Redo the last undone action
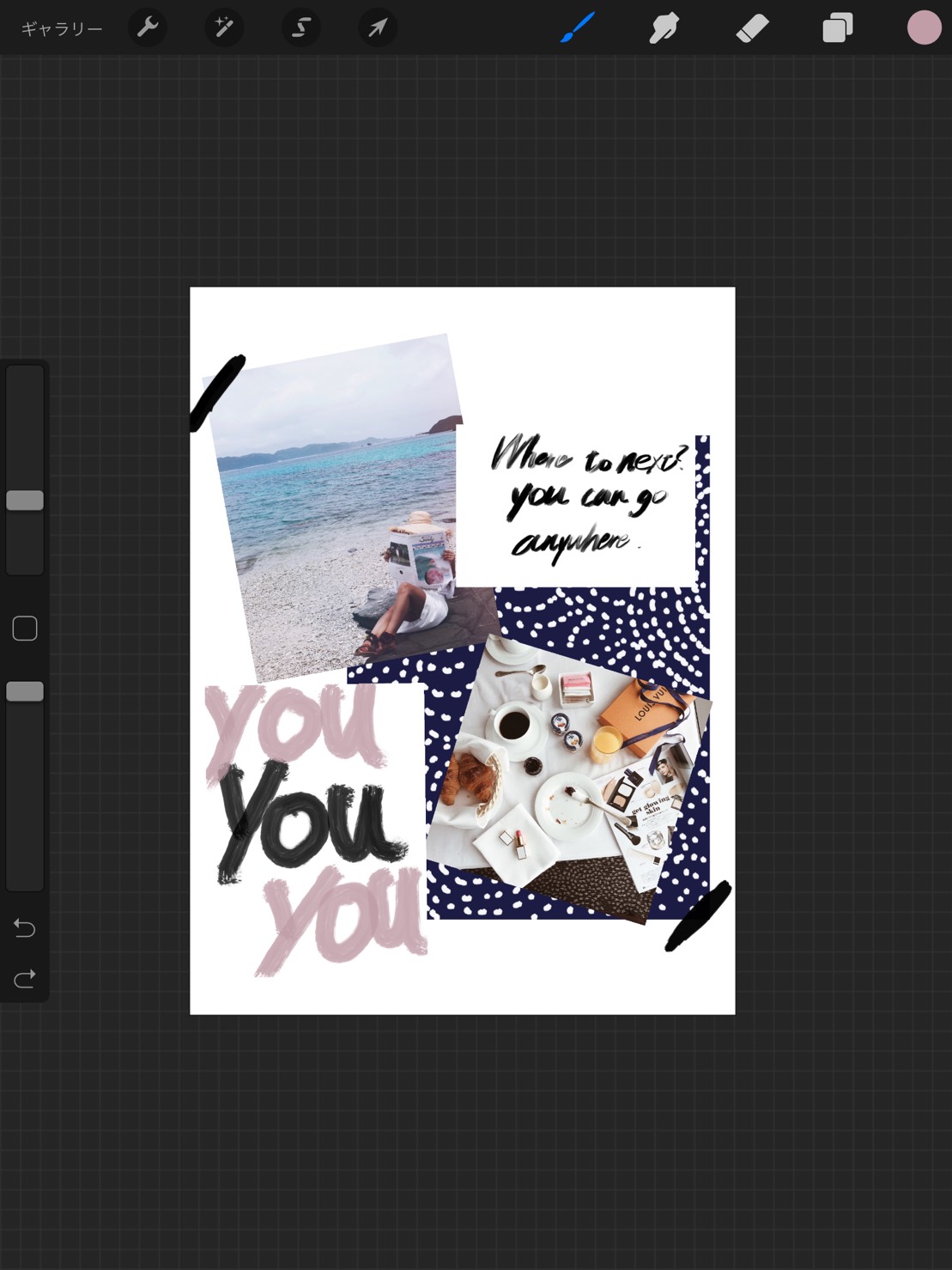Image resolution: width=952 pixels, height=1270 pixels. pos(25,978)
